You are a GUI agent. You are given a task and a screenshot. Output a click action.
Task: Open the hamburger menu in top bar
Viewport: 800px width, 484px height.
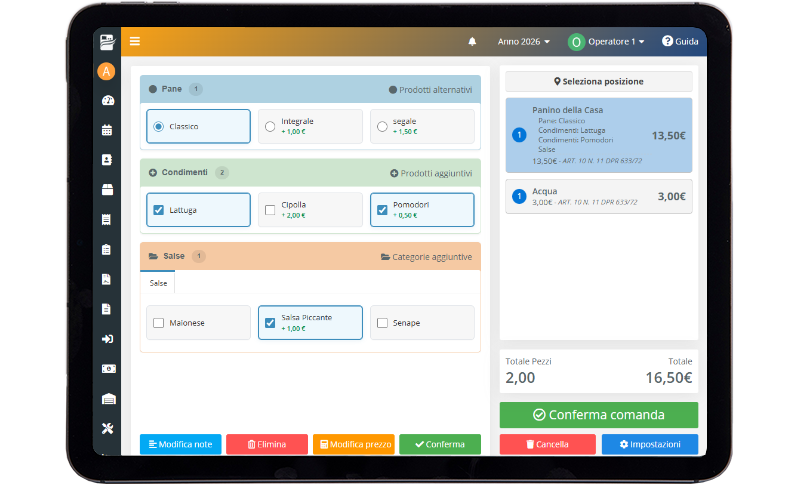click(135, 41)
